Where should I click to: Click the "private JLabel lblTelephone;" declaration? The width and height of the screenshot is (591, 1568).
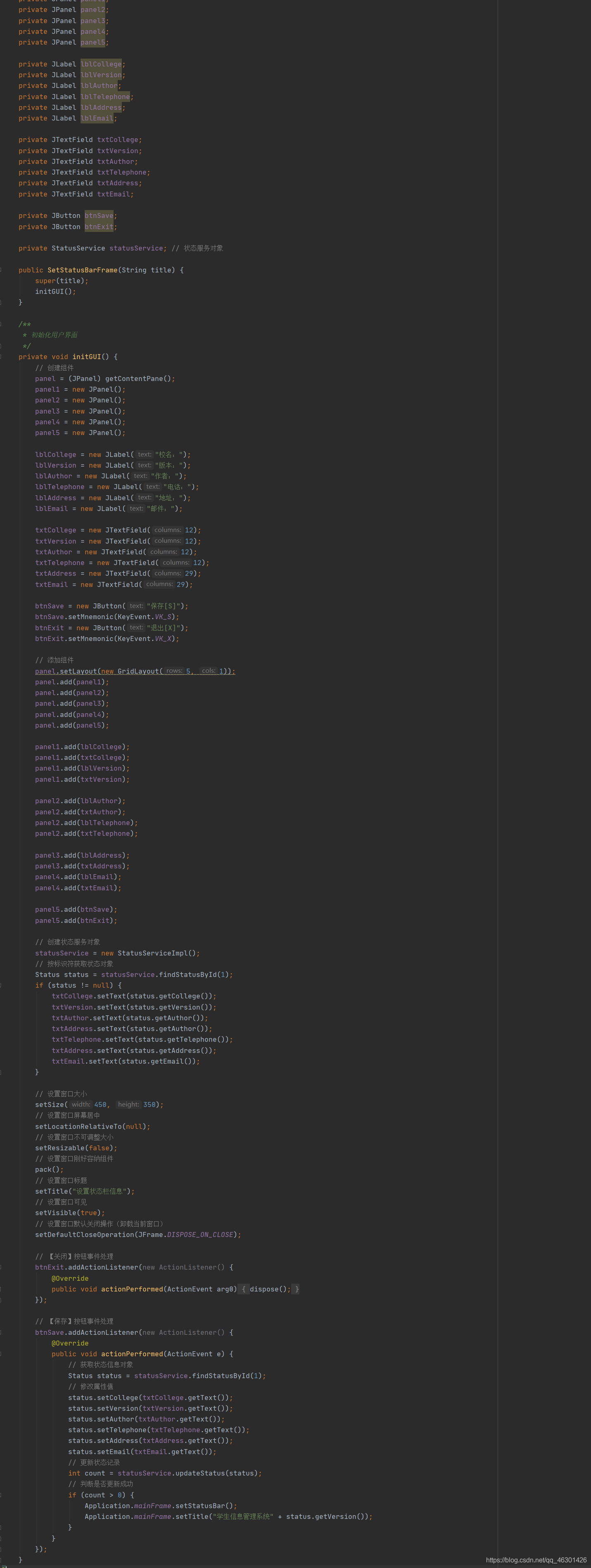point(76,97)
